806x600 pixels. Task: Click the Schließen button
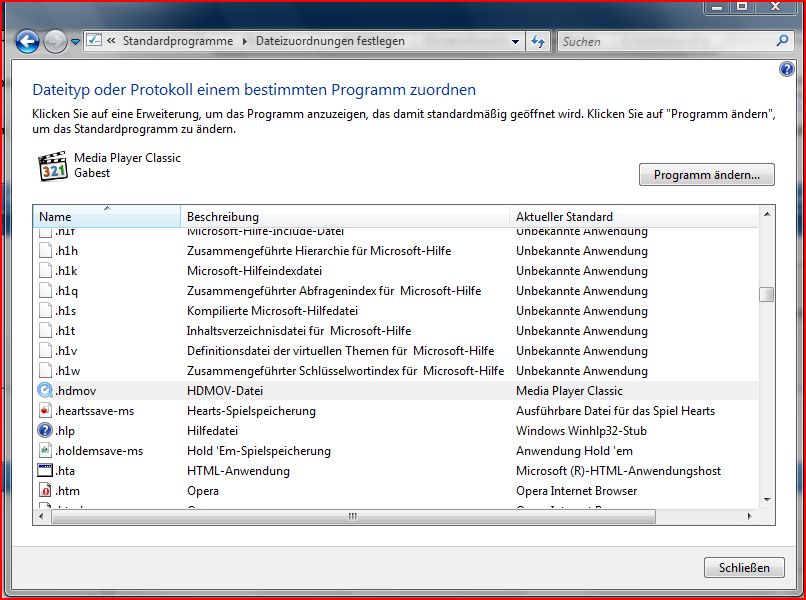click(x=744, y=568)
